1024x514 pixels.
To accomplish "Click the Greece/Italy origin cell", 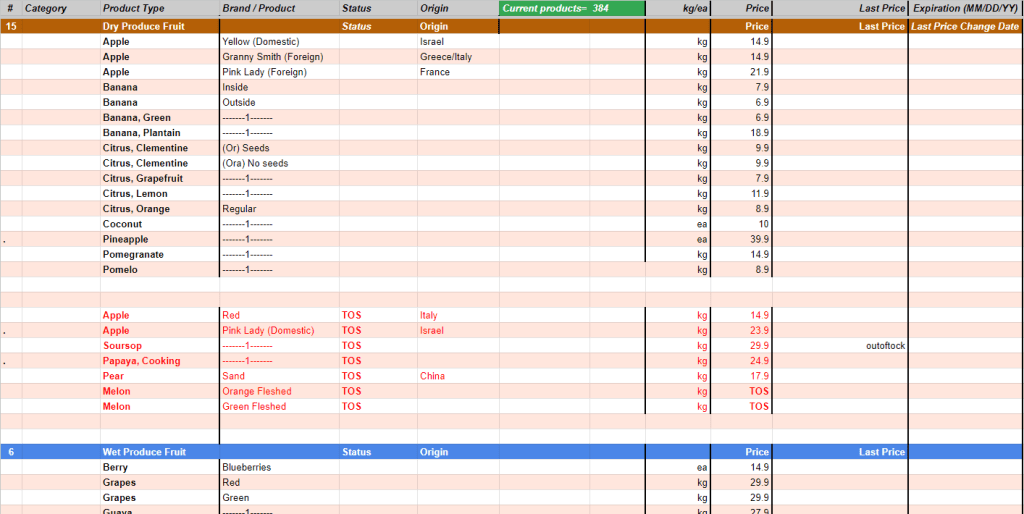I will point(446,57).
